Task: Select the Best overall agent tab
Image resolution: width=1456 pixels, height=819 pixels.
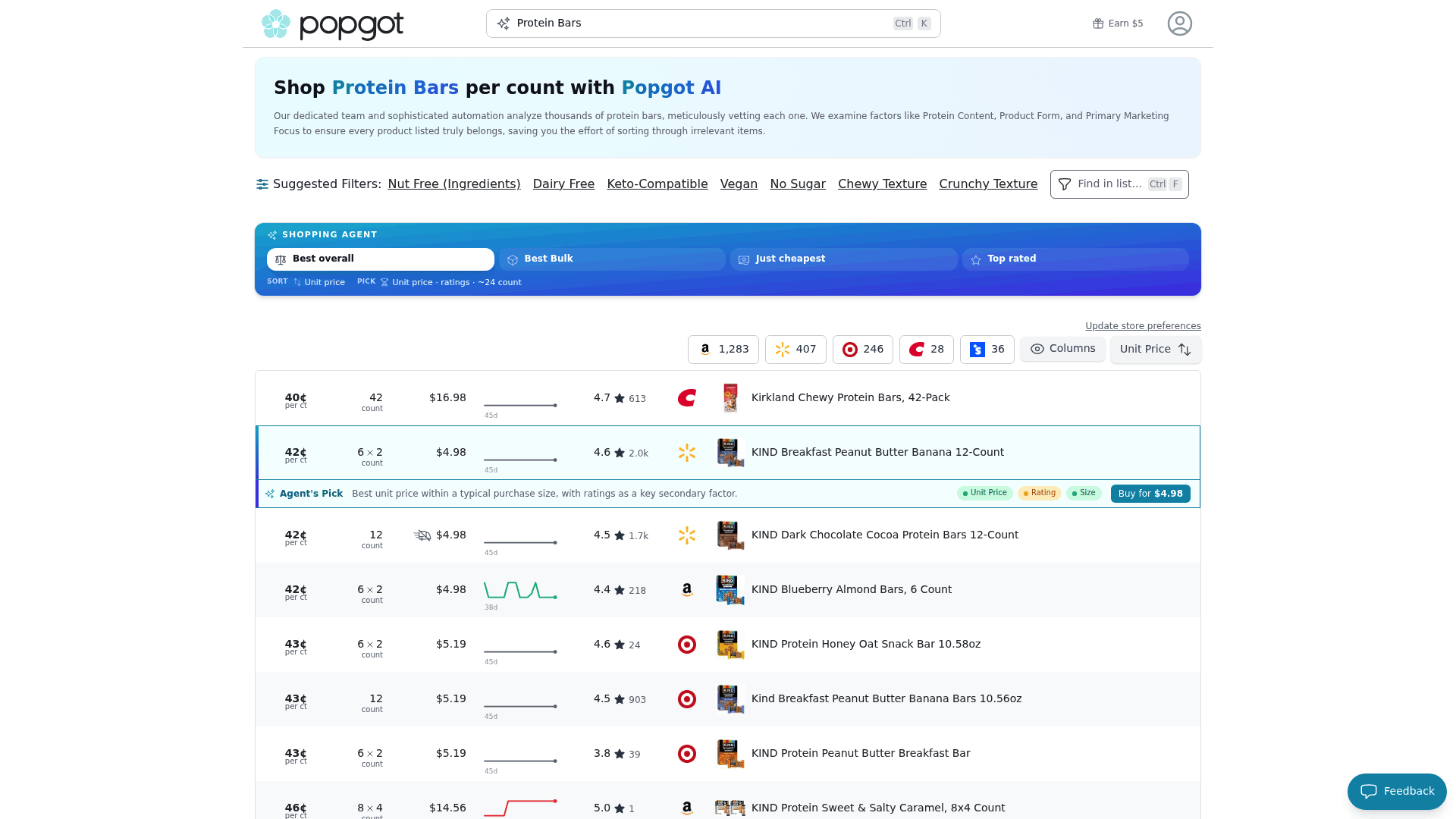Action: pos(381,259)
